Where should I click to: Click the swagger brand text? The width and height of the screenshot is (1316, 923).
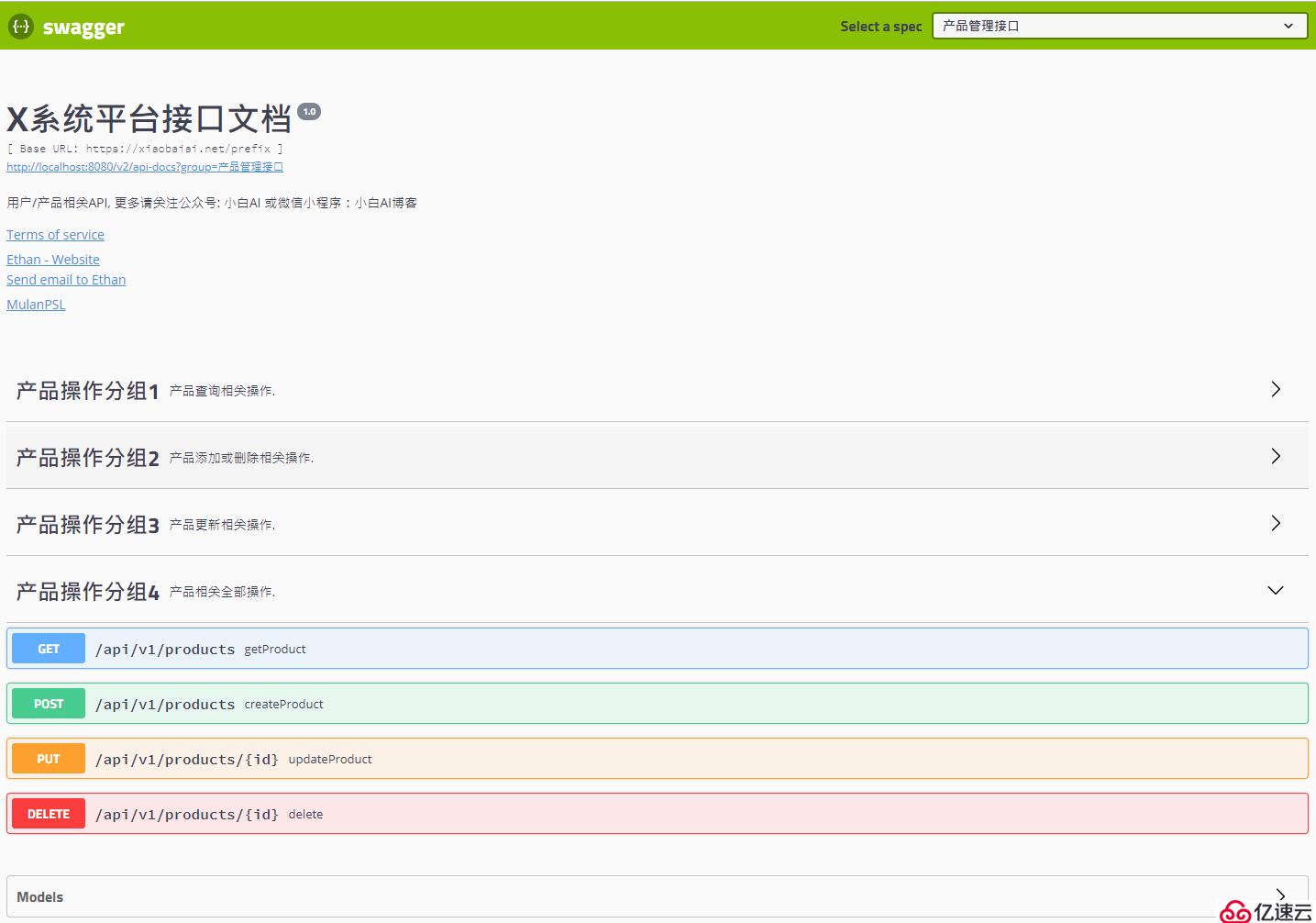[x=83, y=28]
